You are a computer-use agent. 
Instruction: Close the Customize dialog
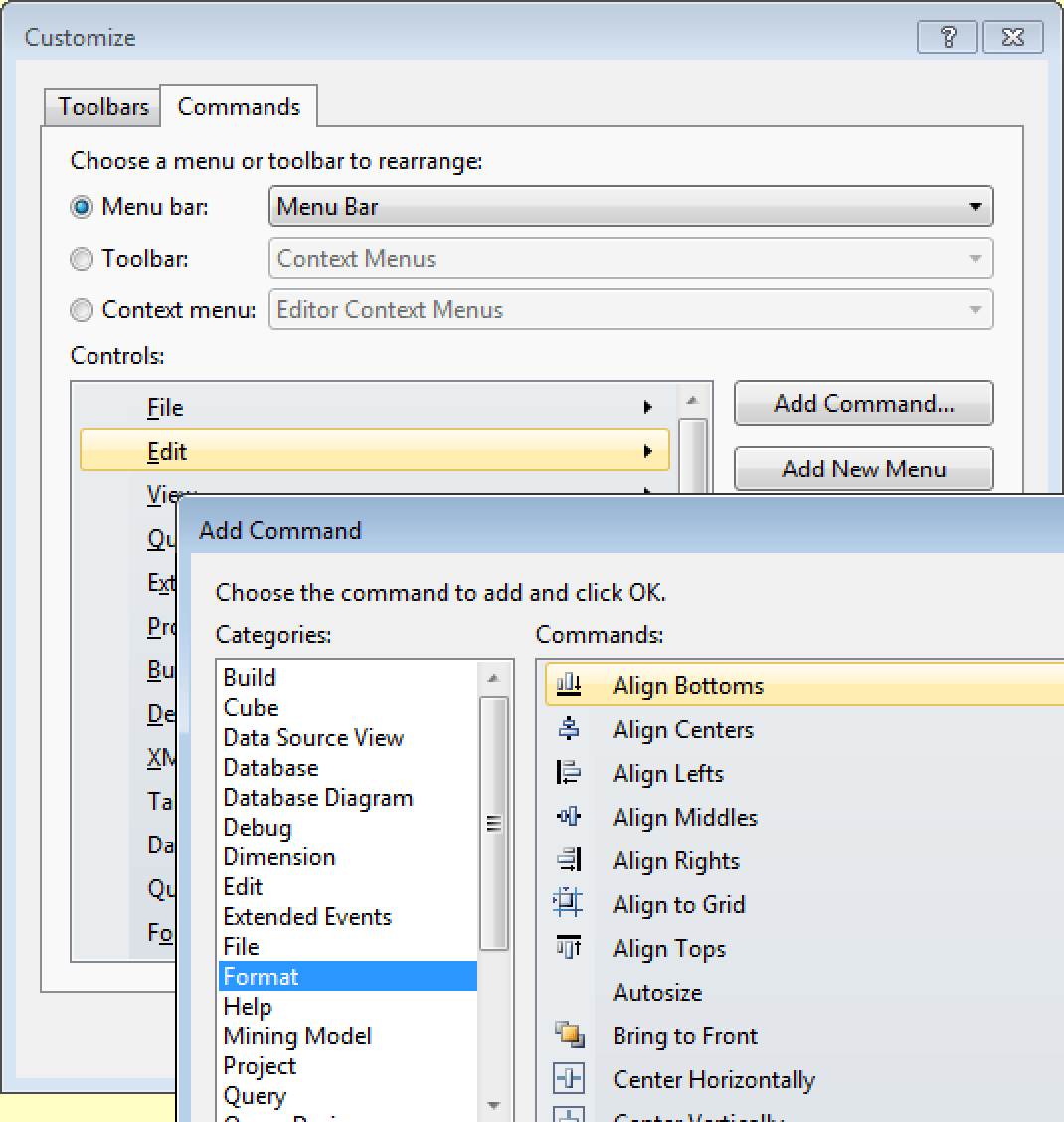(1013, 37)
